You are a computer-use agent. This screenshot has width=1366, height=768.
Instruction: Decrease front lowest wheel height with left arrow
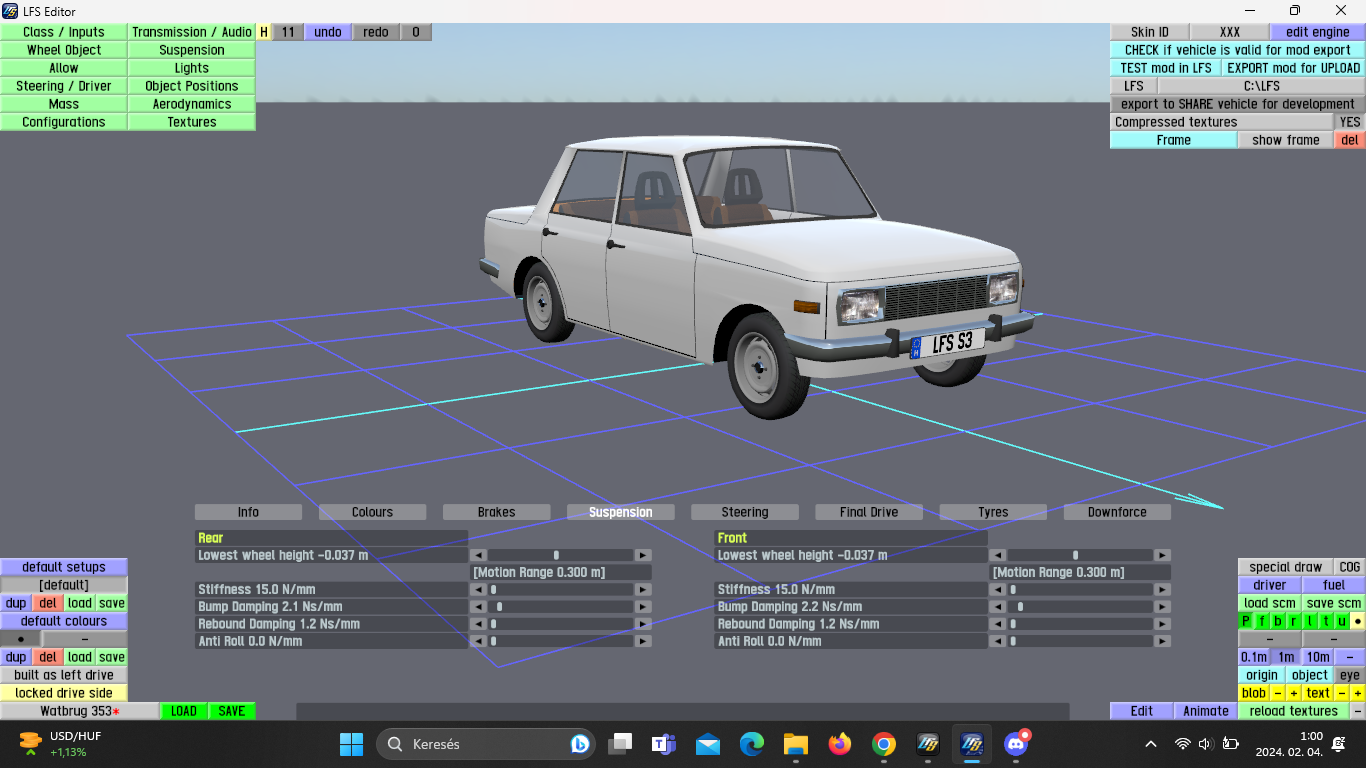998,555
